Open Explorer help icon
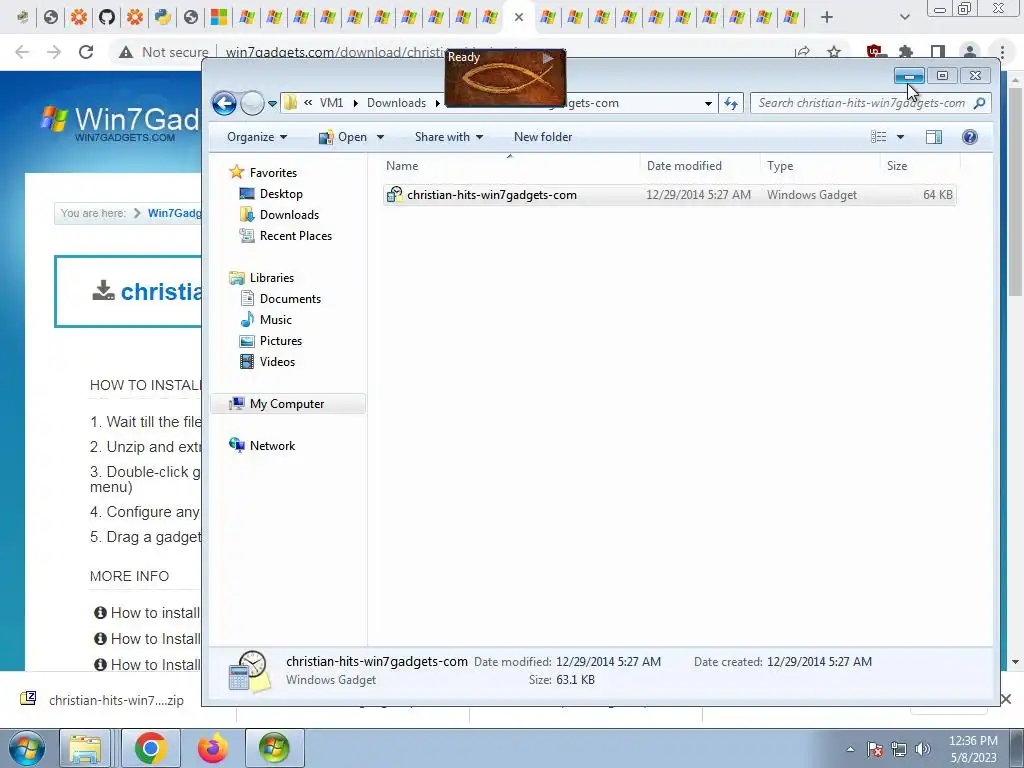 (x=970, y=136)
